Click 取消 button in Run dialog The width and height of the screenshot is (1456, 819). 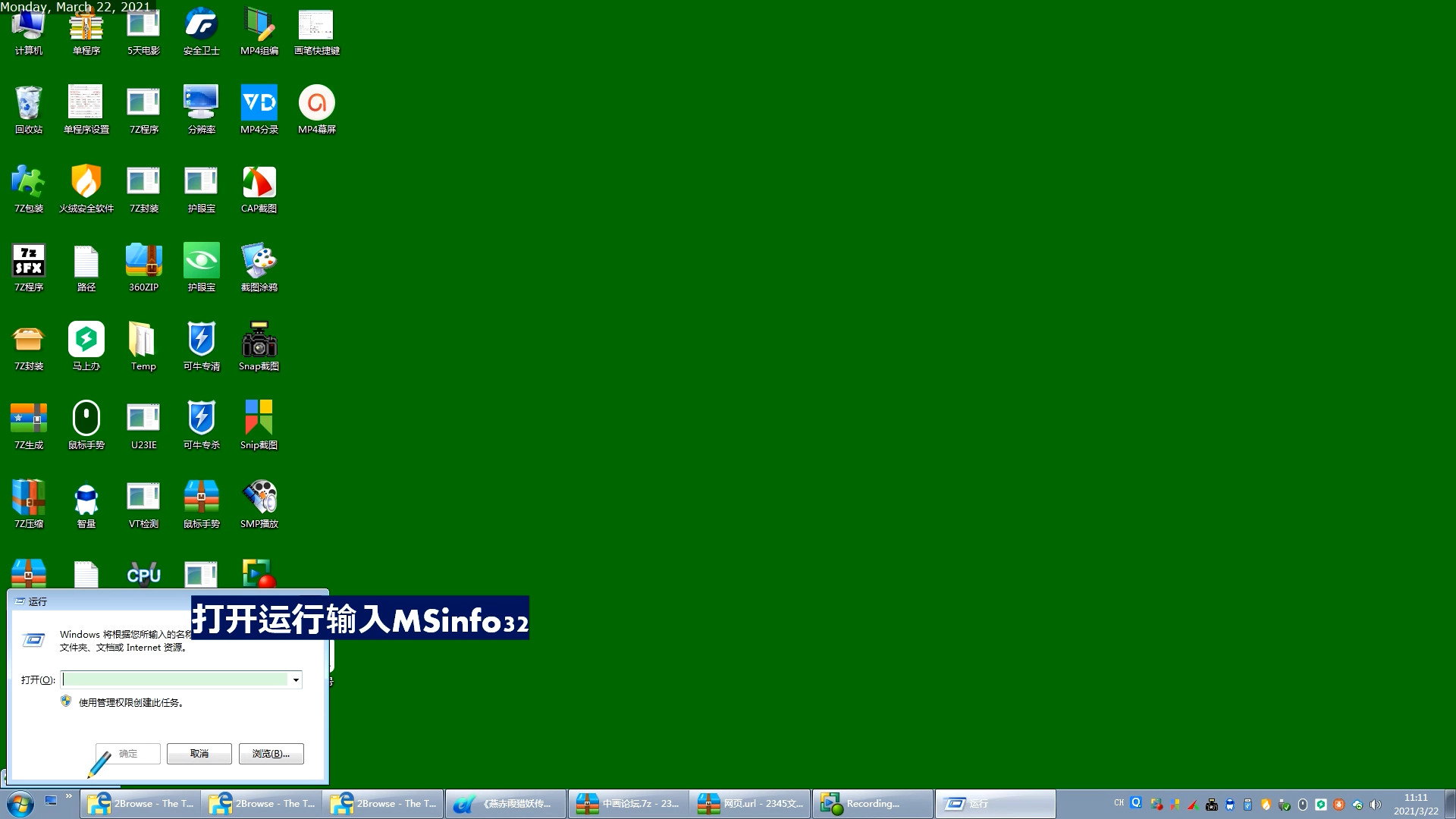[198, 753]
